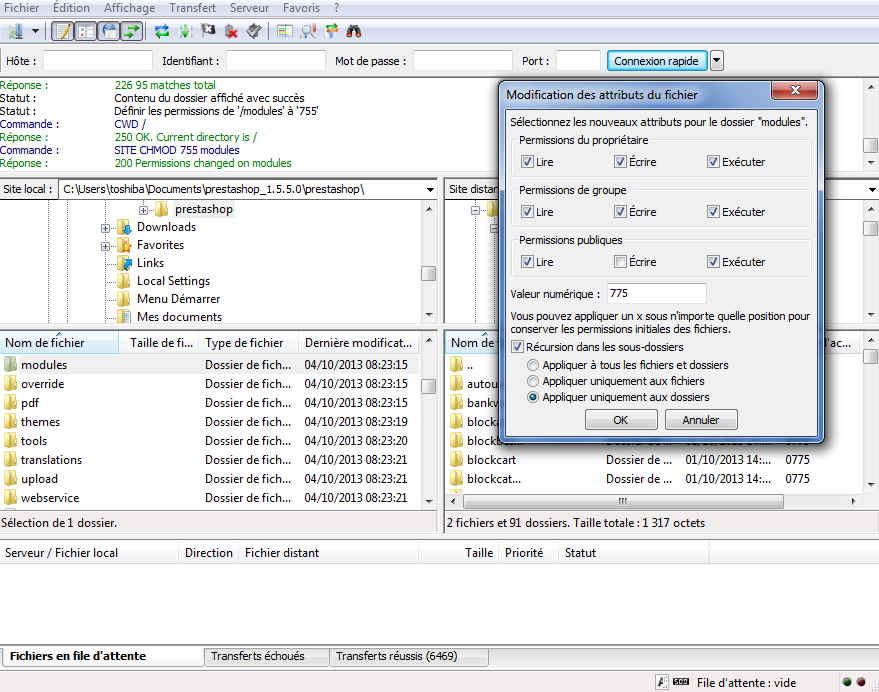
Task: Click OK in attributes dialog
Action: (x=621, y=420)
